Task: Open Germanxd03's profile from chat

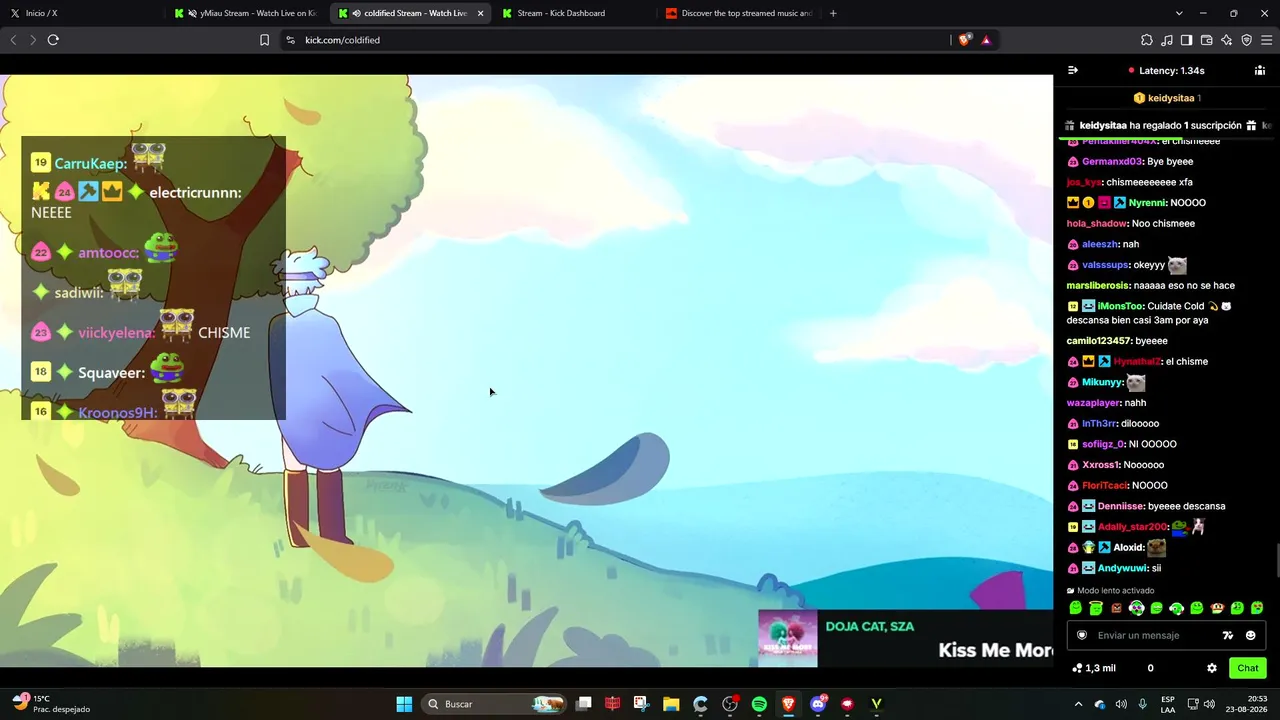Action: click(x=1112, y=161)
